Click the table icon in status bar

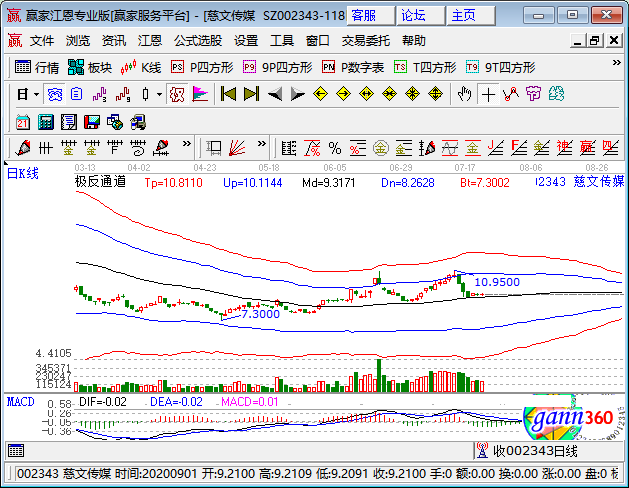(x=16, y=451)
